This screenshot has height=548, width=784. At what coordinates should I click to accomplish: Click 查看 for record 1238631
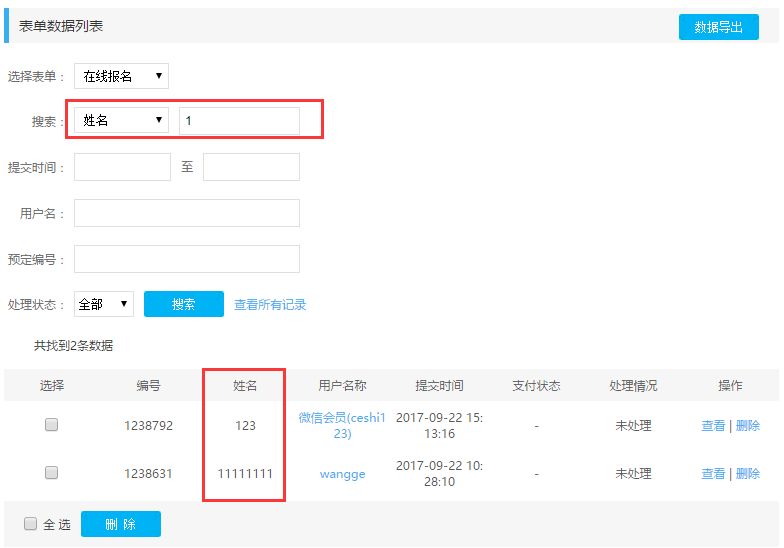coord(713,474)
